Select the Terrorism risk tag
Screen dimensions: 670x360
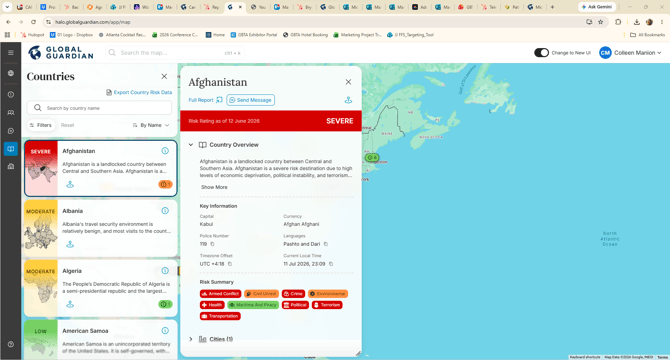point(327,305)
